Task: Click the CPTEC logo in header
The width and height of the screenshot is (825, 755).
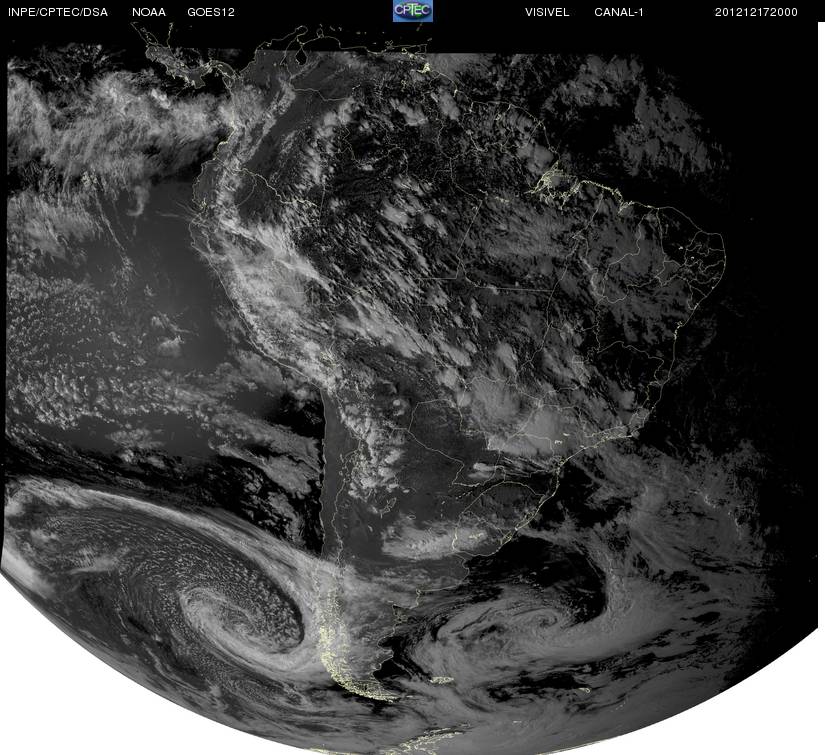Action: (413, 11)
